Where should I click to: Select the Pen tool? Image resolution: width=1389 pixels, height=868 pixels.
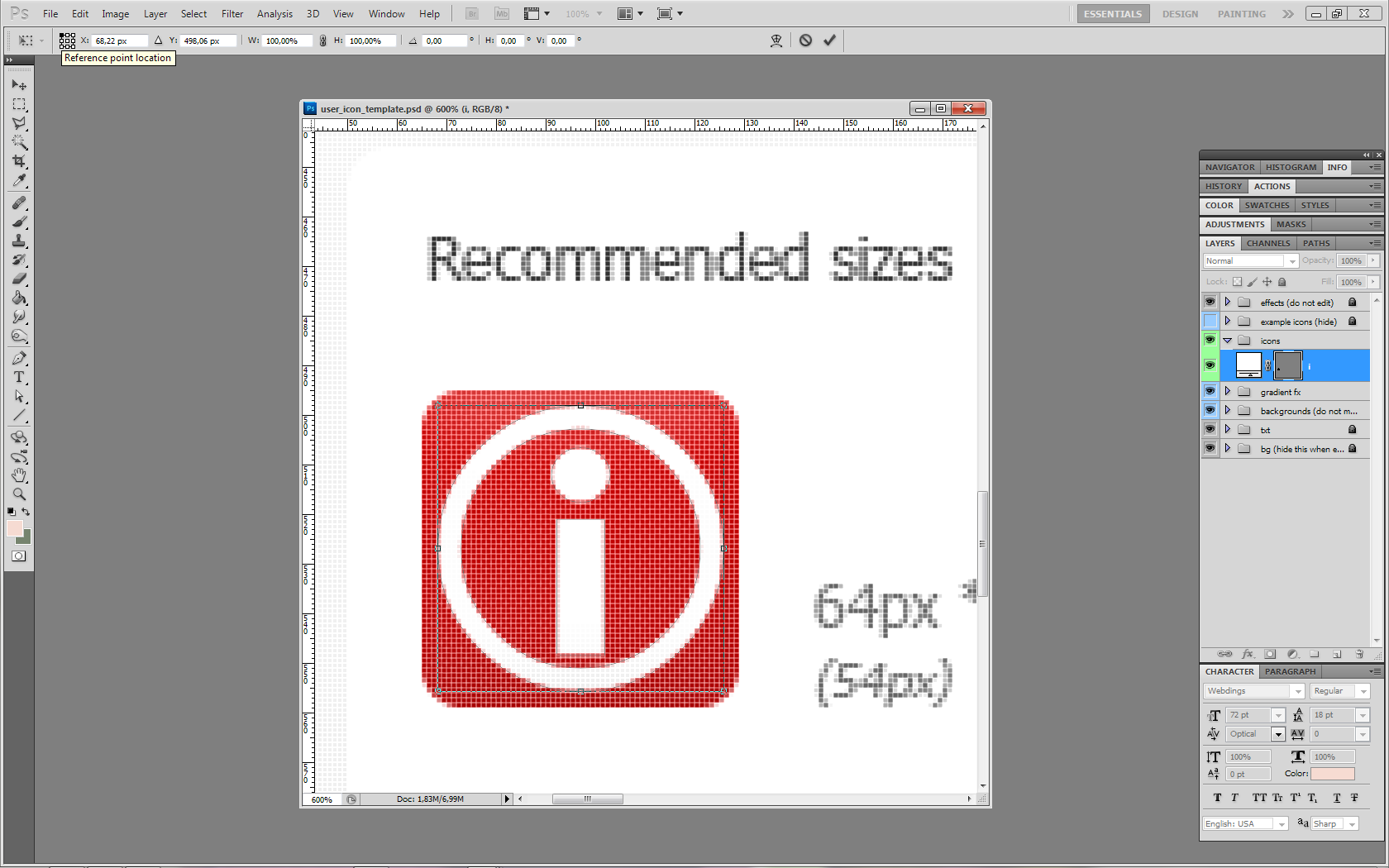(x=19, y=358)
